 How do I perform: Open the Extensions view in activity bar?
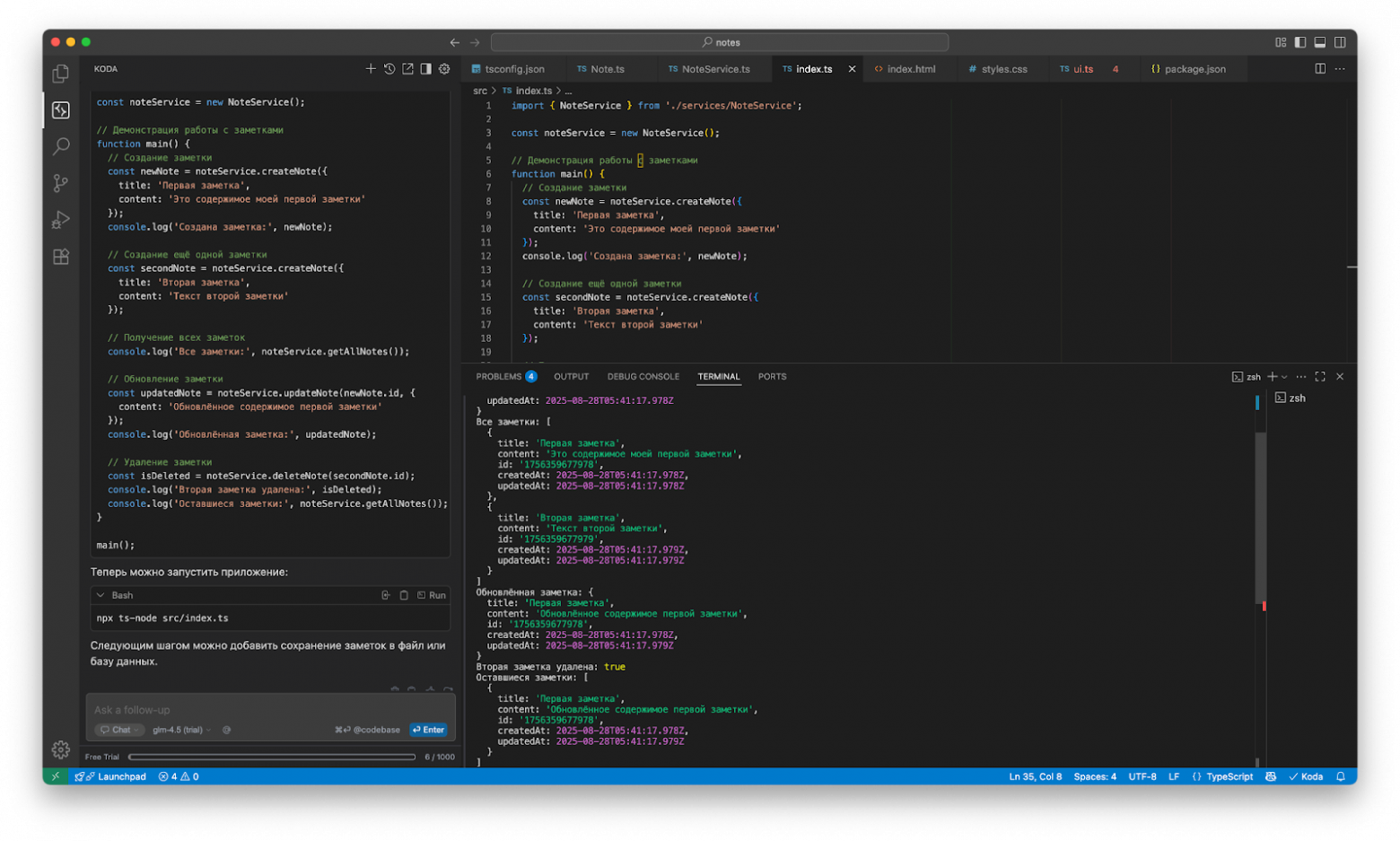click(x=60, y=257)
